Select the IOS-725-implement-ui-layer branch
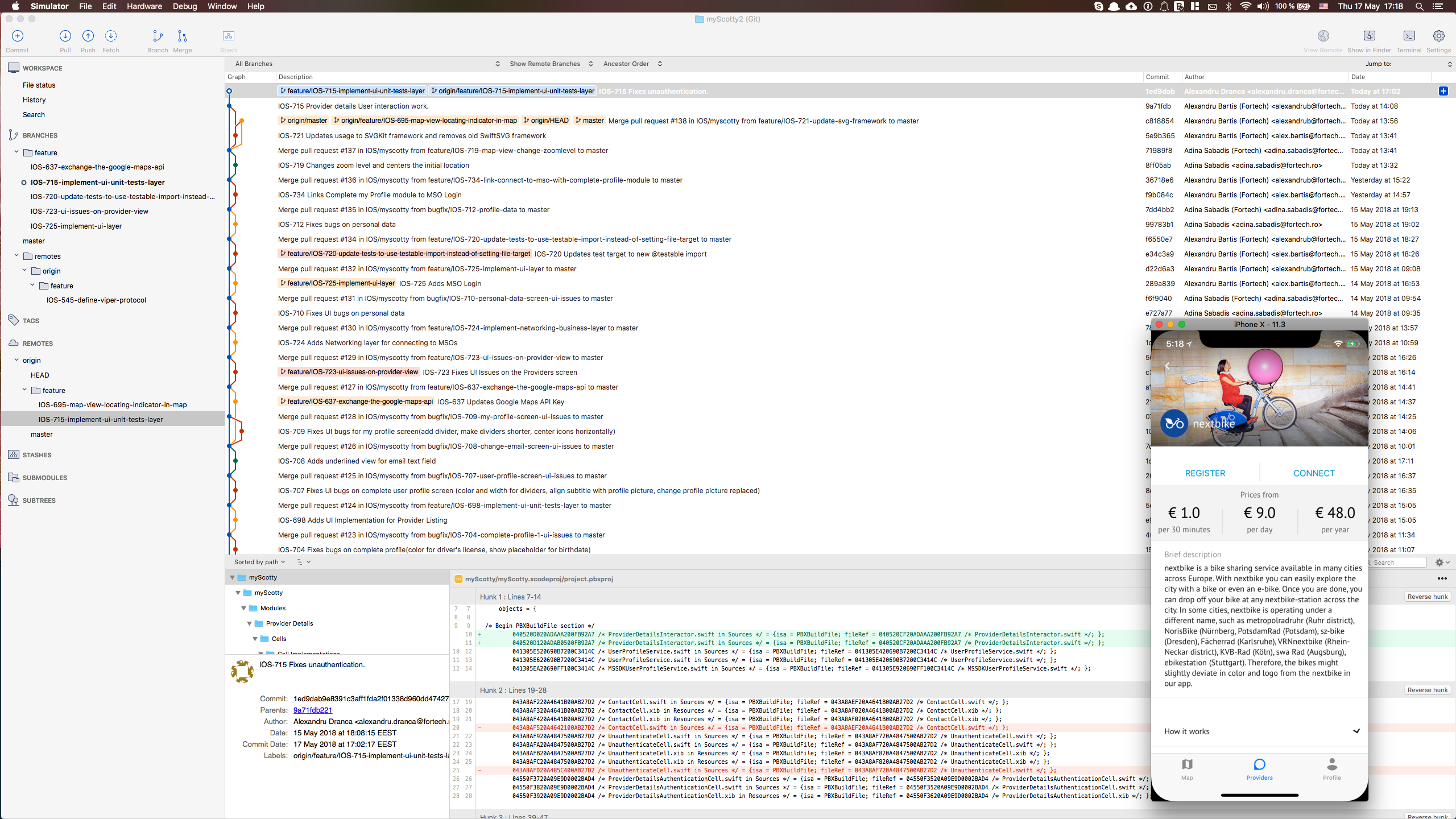The image size is (1456, 819). [x=76, y=226]
